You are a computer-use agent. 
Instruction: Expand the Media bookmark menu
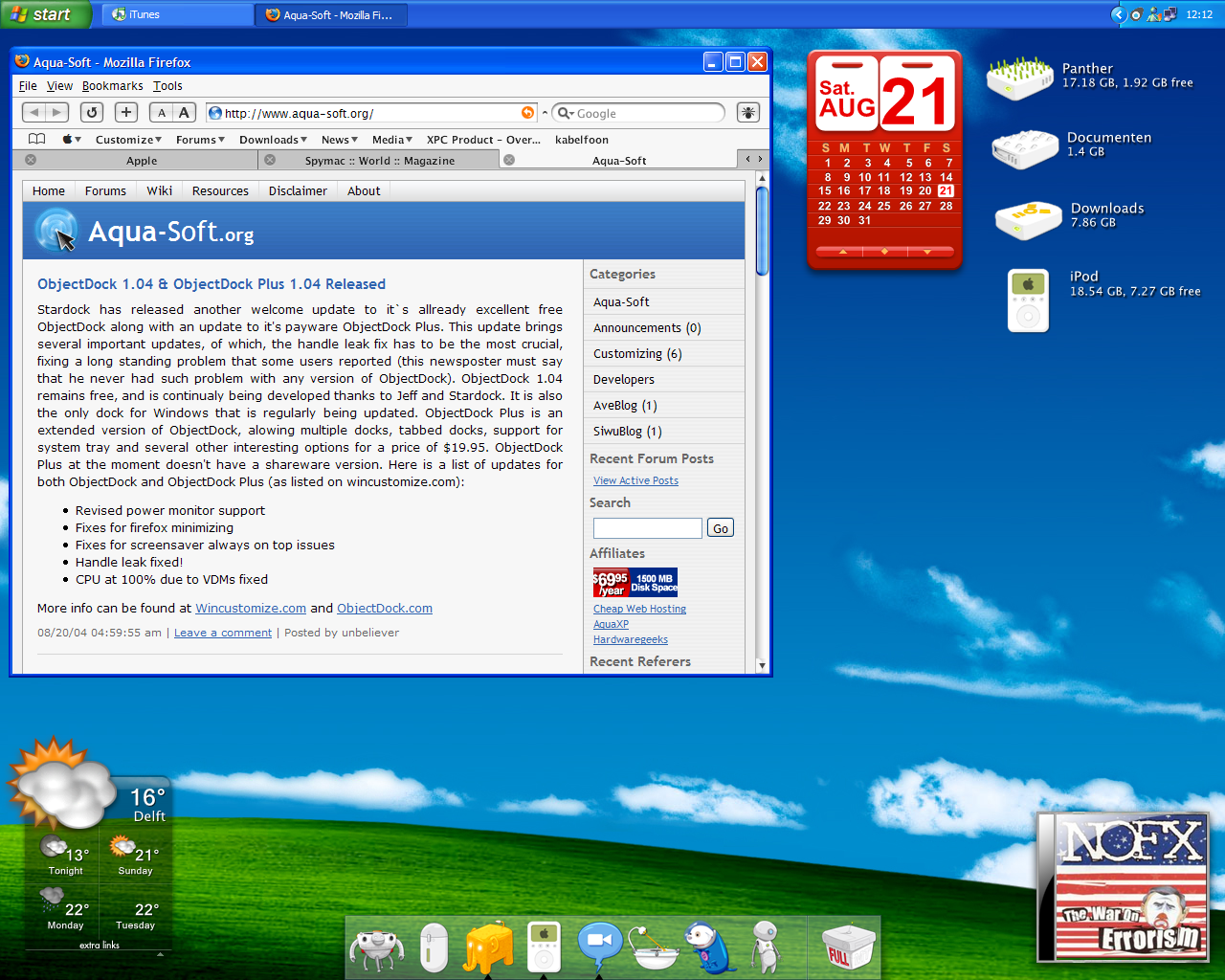point(391,139)
